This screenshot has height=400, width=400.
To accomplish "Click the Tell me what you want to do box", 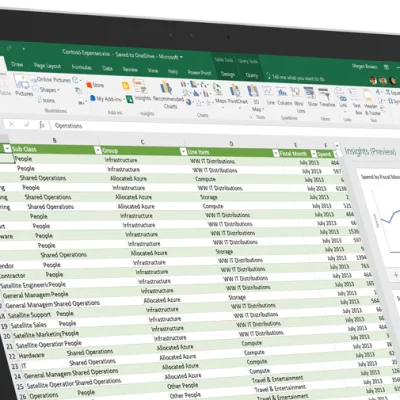I will 296,78.
